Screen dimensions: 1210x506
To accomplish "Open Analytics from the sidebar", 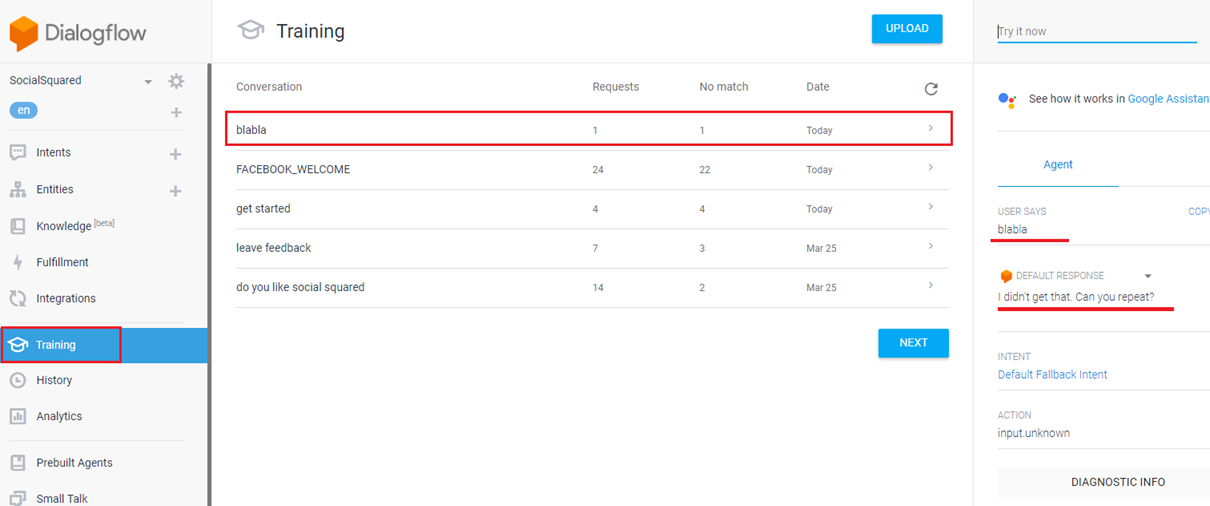I will 59,416.
